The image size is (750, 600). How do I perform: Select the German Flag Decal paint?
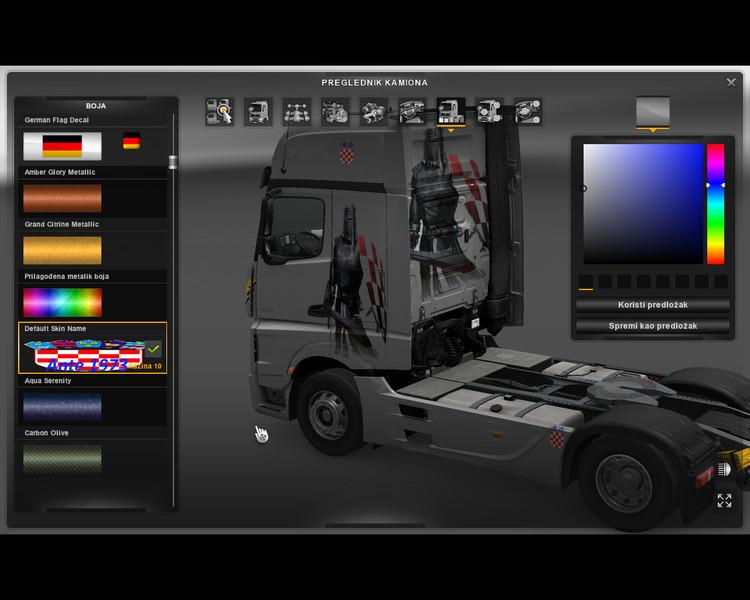[62, 147]
